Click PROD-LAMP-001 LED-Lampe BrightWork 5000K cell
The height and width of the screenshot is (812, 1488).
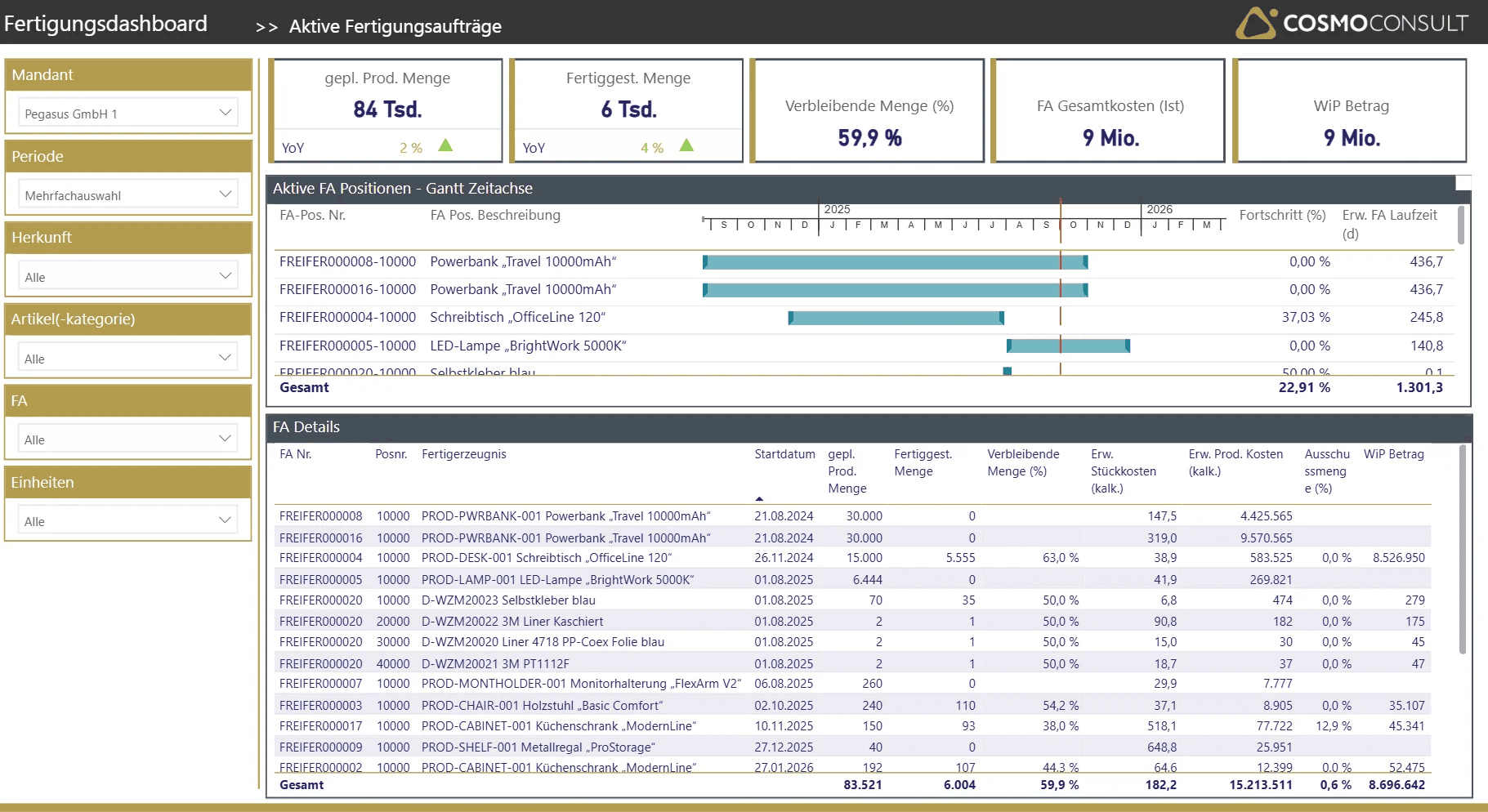coord(558,580)
